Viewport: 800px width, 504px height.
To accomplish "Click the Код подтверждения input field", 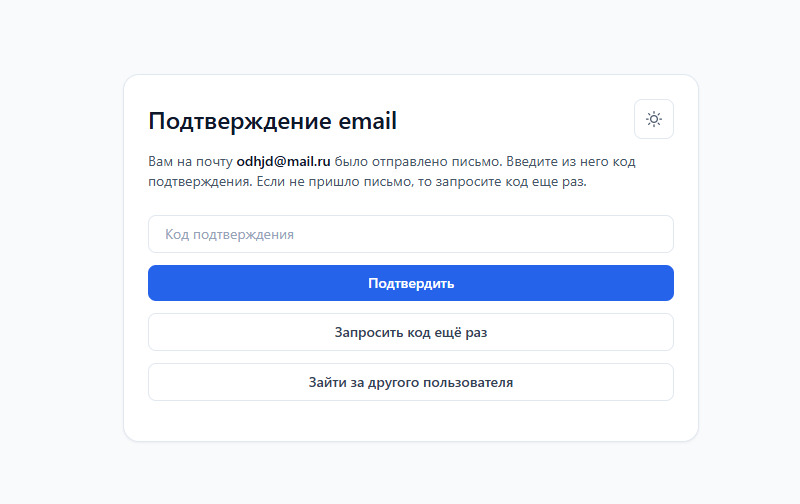I will 411,234.
